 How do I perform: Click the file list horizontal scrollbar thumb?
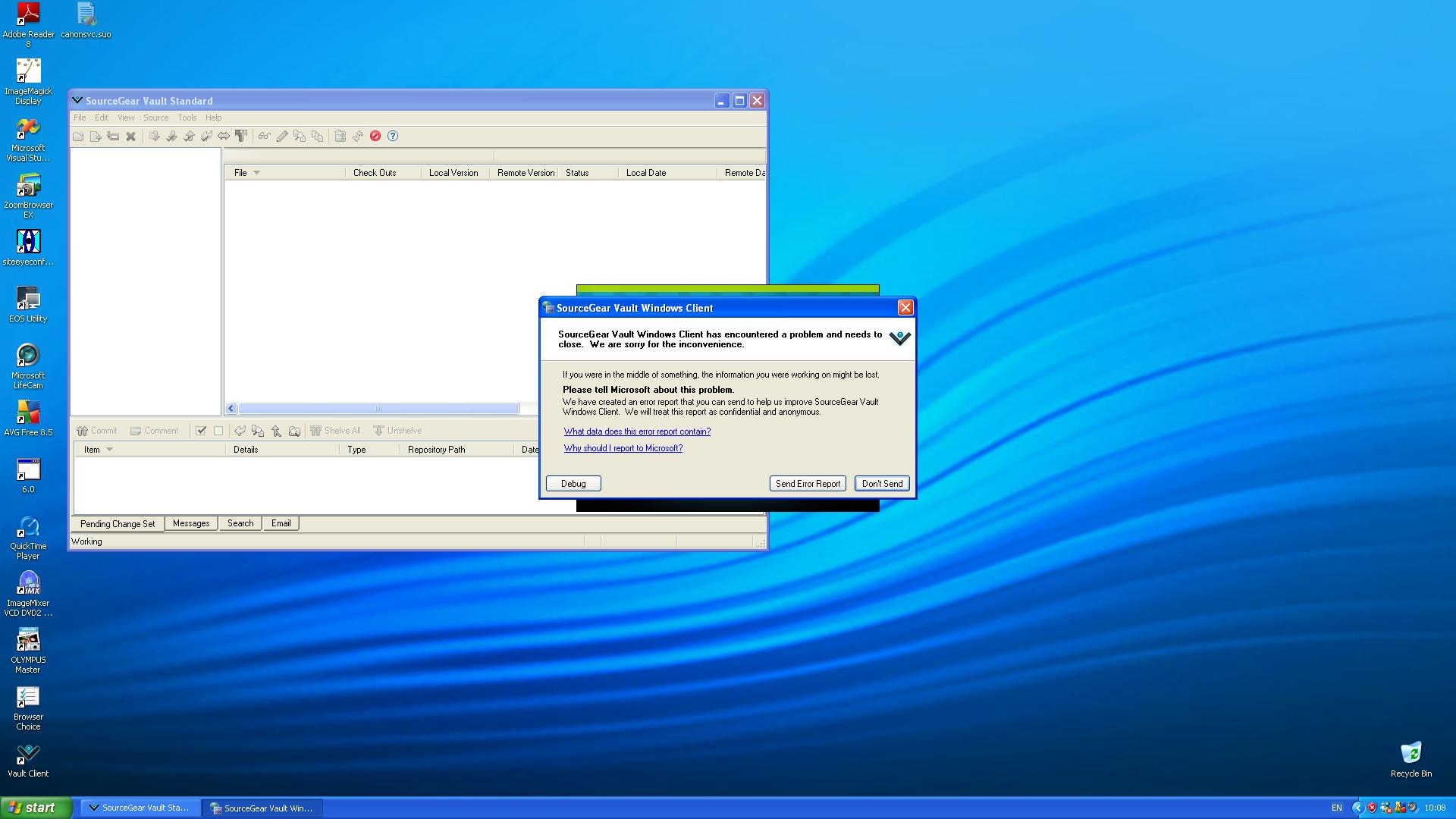coord(378,409)
